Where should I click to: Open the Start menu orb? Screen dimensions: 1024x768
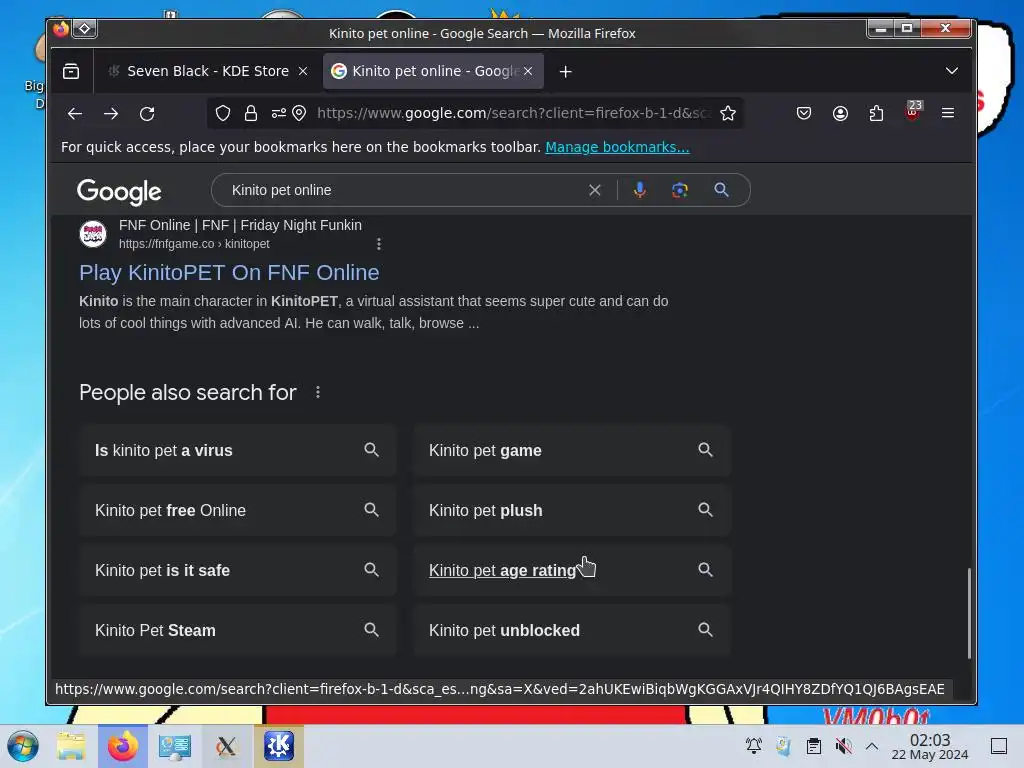coord(23,746)
